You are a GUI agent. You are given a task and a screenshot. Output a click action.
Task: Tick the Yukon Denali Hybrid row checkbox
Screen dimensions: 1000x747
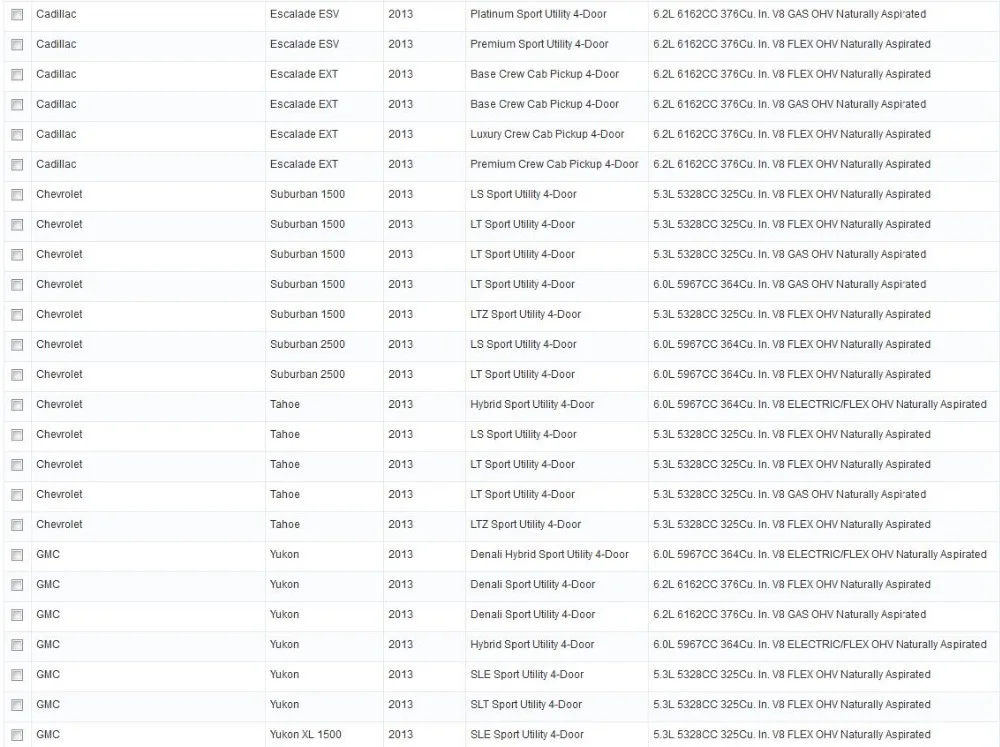click(x=17, y=554)
